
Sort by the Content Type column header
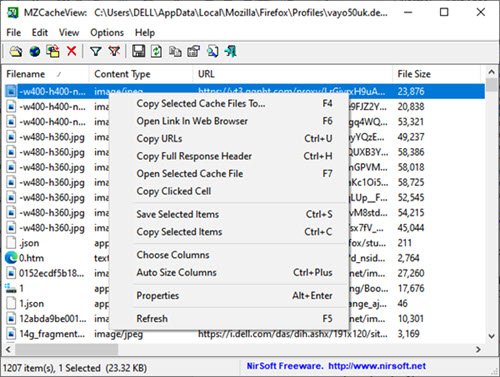click(141, 74)
